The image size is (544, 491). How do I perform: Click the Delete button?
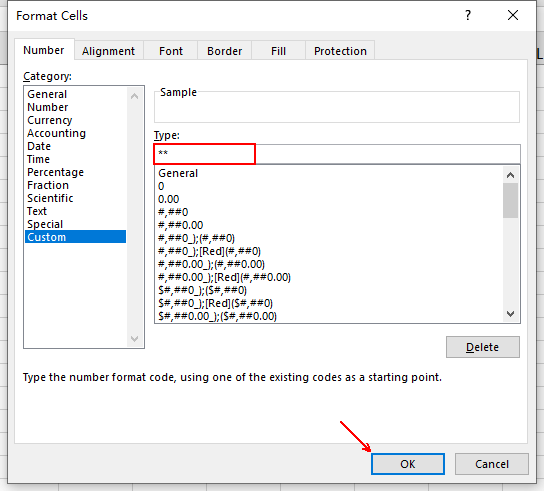point(483,347)
